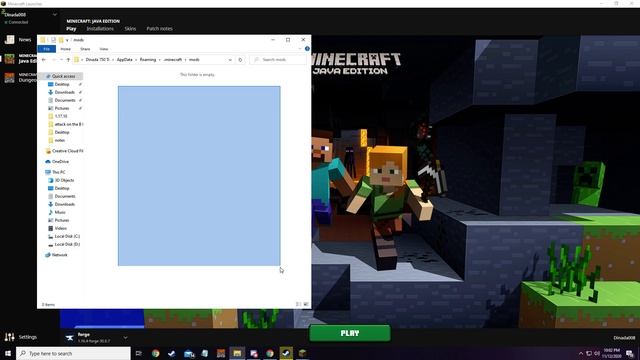Image resolution: width=640 pixels, height=360 pixels.
Task: Click AppData in the address bar breadcrumb
Action: (124, 60)
